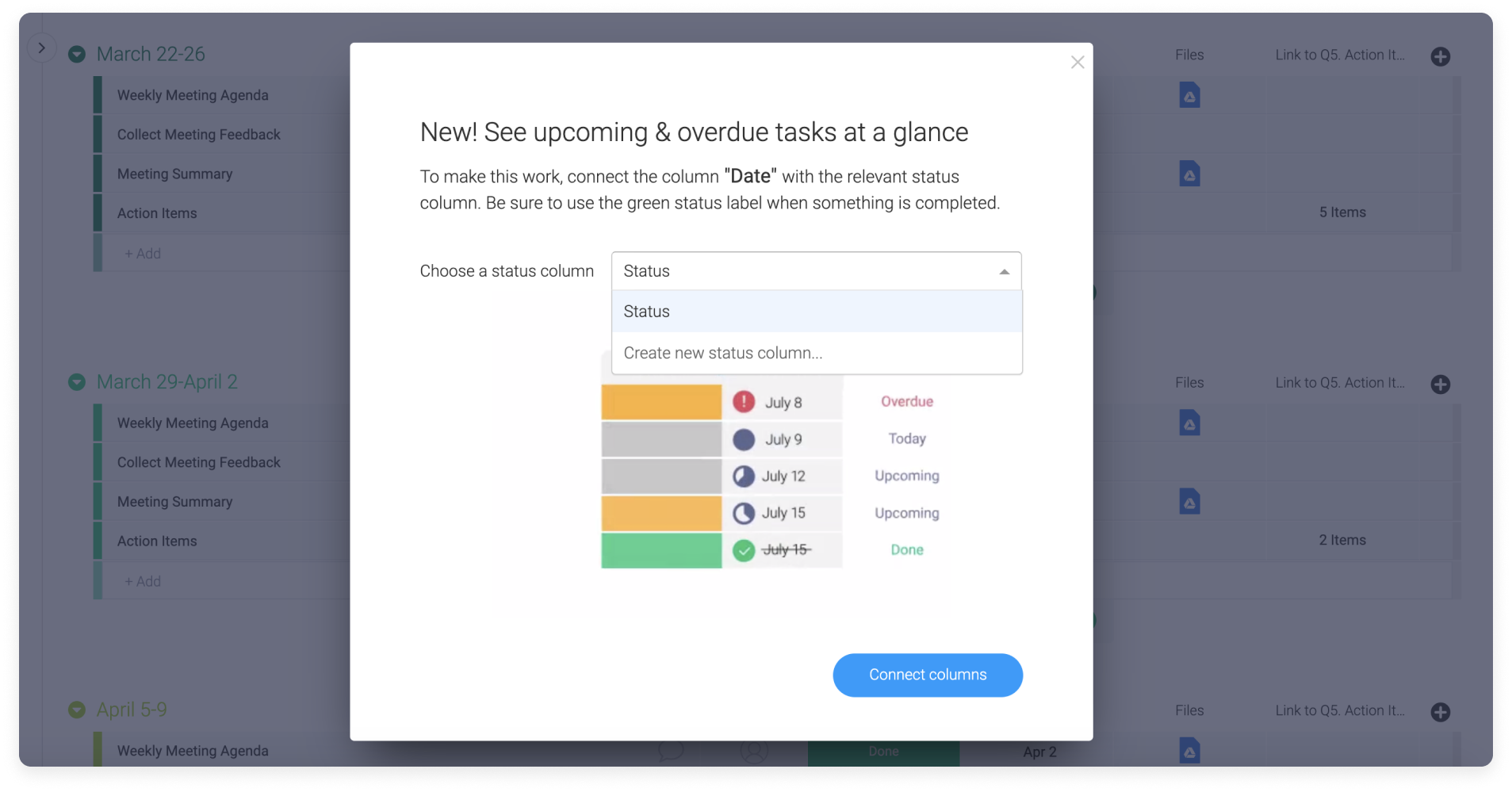Screen dimensions: 1512x792
Task: Click the Connect columns button
Action: tap(928, 675)
